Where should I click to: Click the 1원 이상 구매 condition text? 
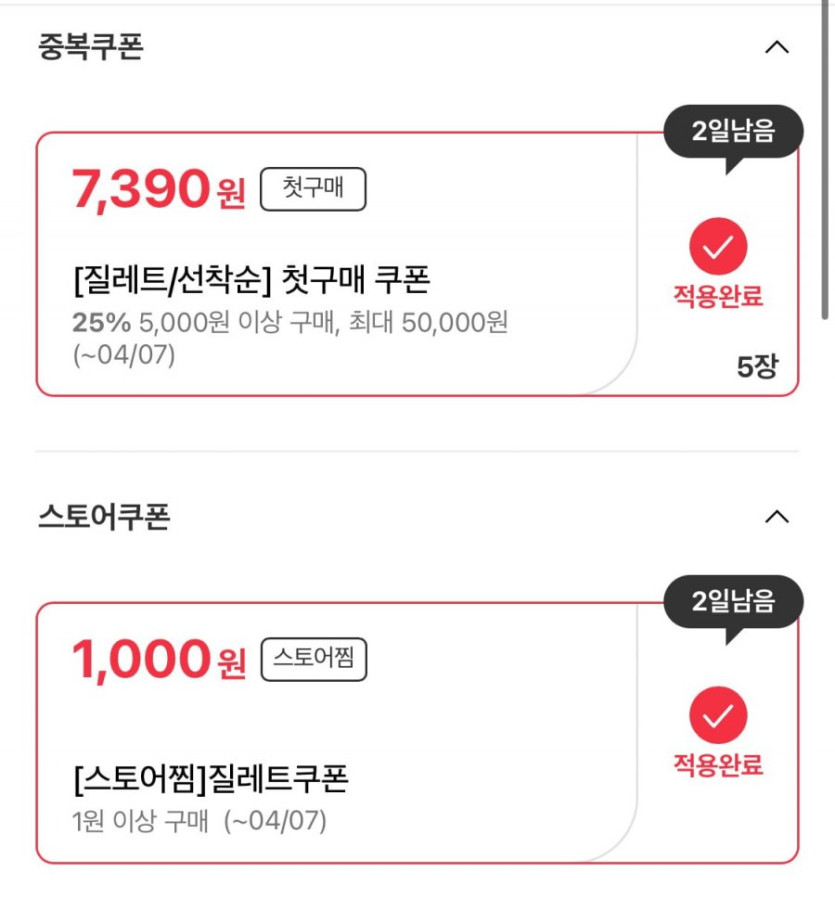coord(141,822)
